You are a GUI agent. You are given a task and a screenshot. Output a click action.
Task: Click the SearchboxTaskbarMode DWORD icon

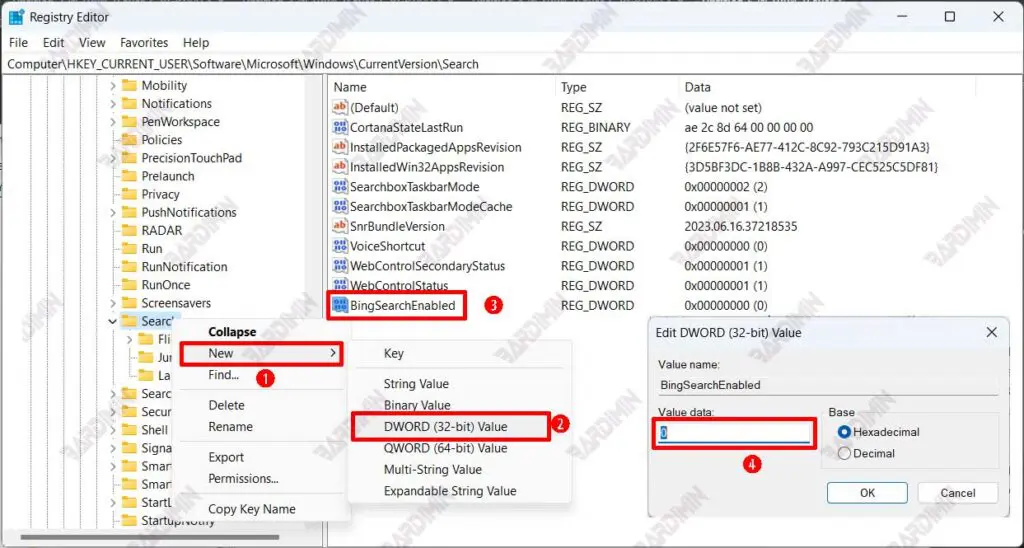[340, 186]
